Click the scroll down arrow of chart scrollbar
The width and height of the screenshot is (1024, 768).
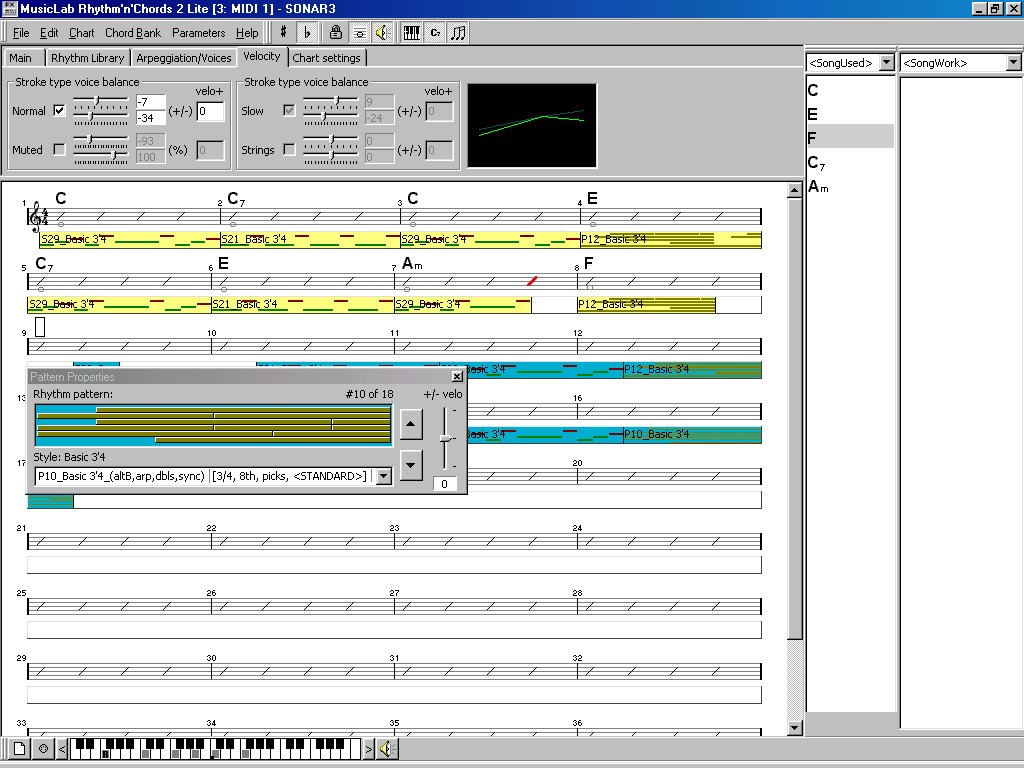pos(795,728)
